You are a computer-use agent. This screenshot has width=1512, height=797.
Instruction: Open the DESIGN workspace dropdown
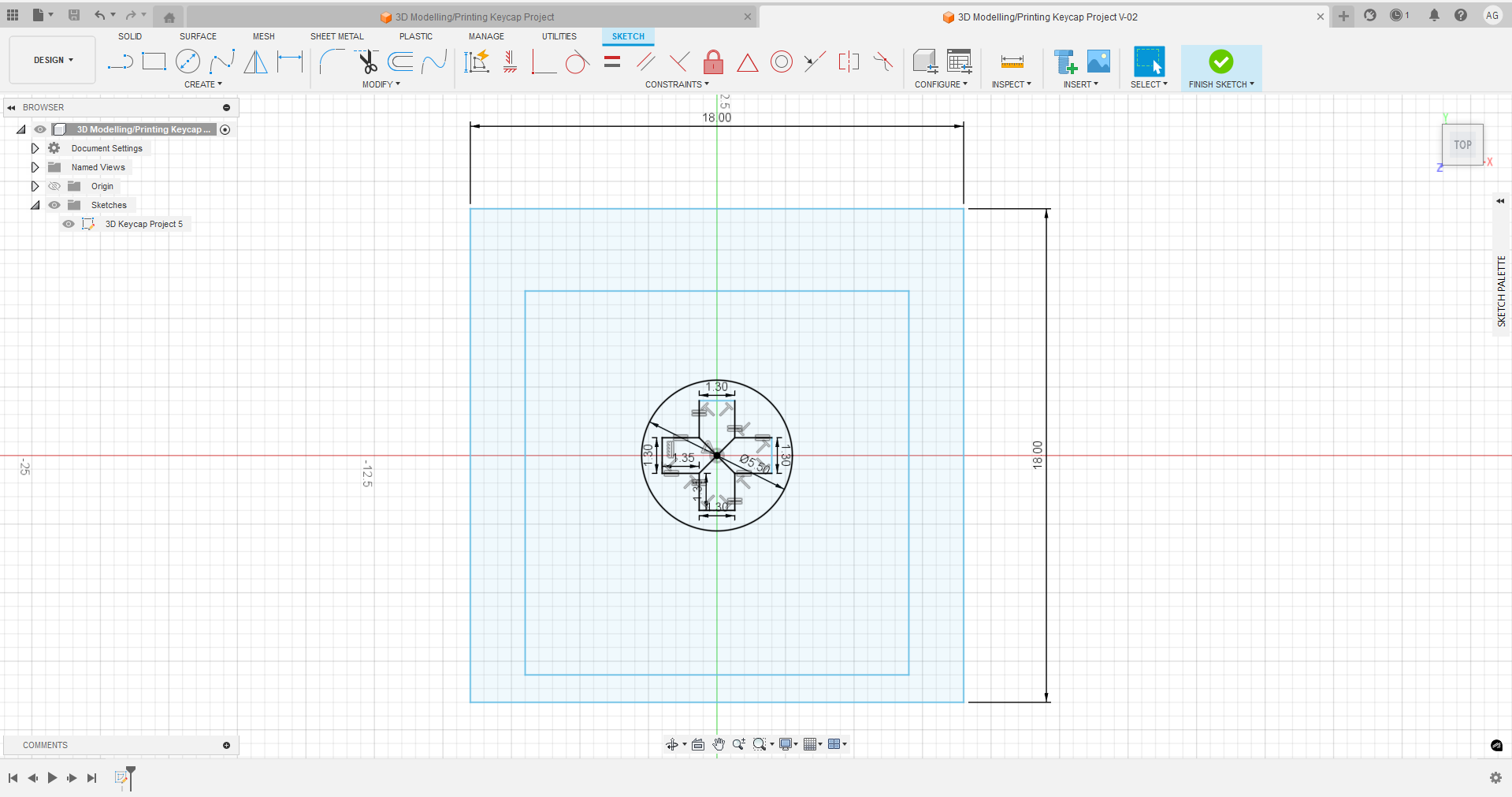53,60
